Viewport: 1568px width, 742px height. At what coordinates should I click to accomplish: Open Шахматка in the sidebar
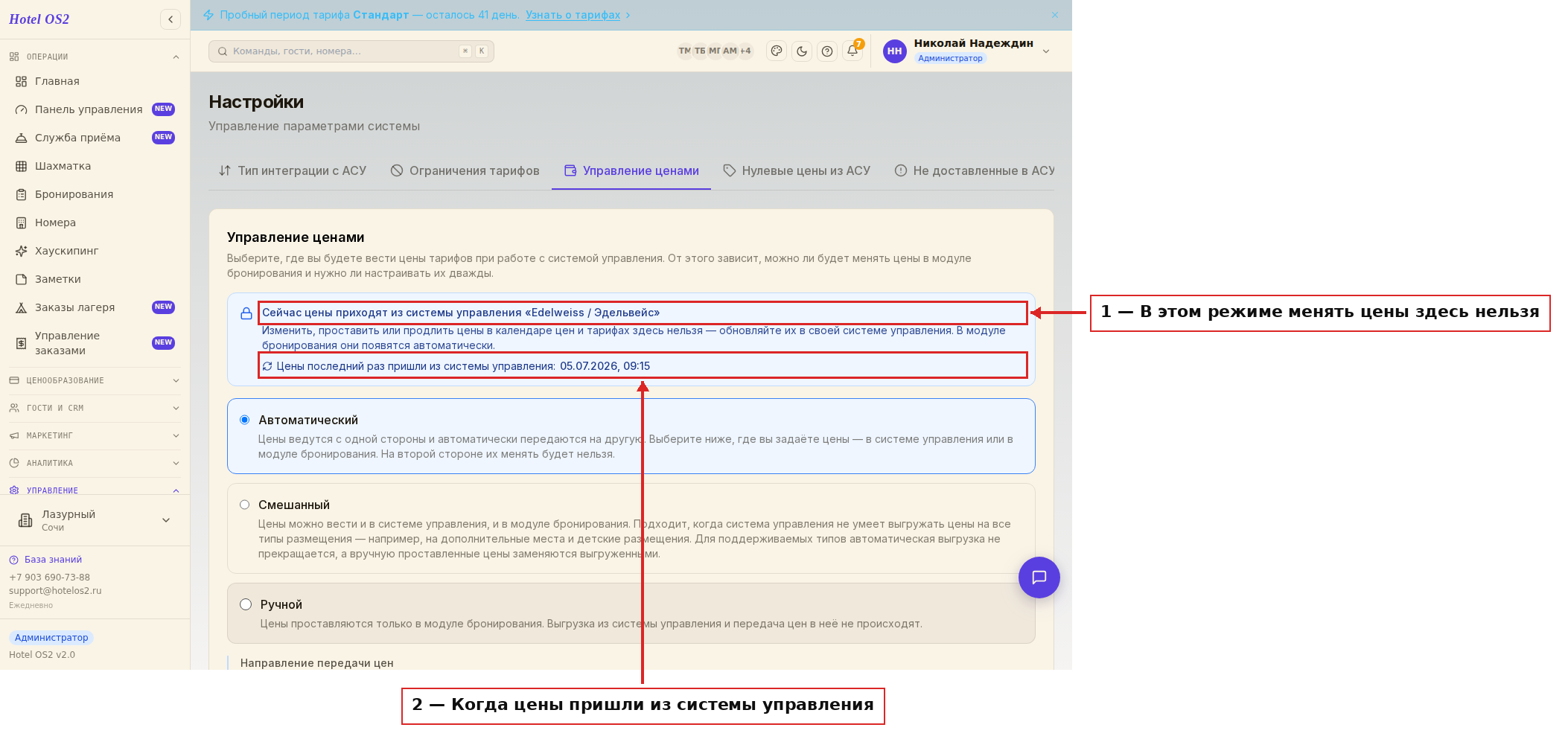click(95, 166)
